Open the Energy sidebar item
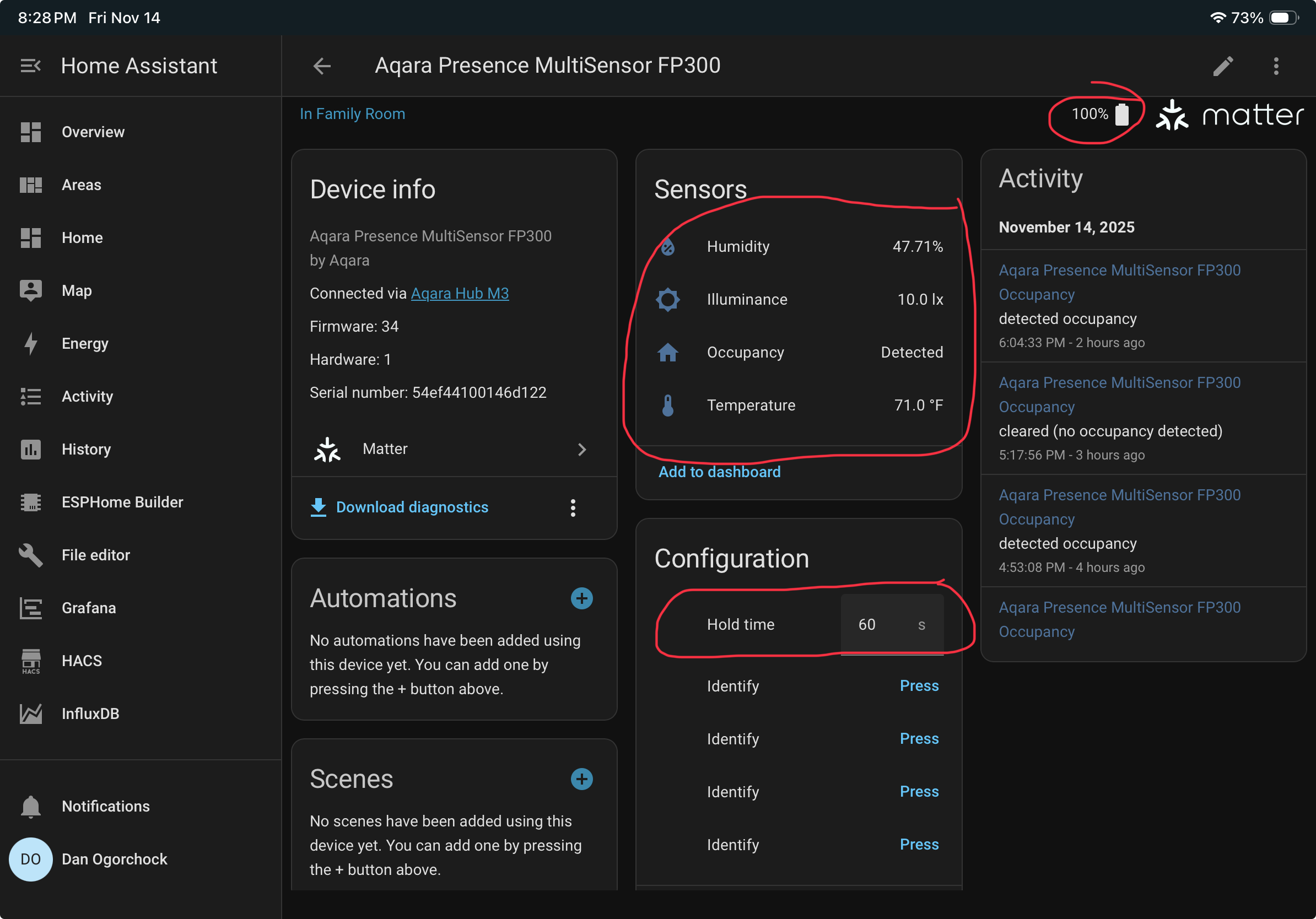Viewport: 1316px width, 919px height. coord(85,344)
